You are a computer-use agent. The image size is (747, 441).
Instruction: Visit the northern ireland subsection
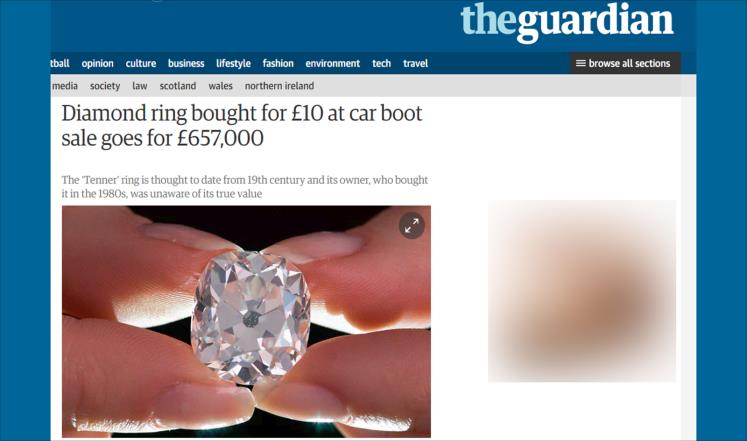[x=279, y=86]
